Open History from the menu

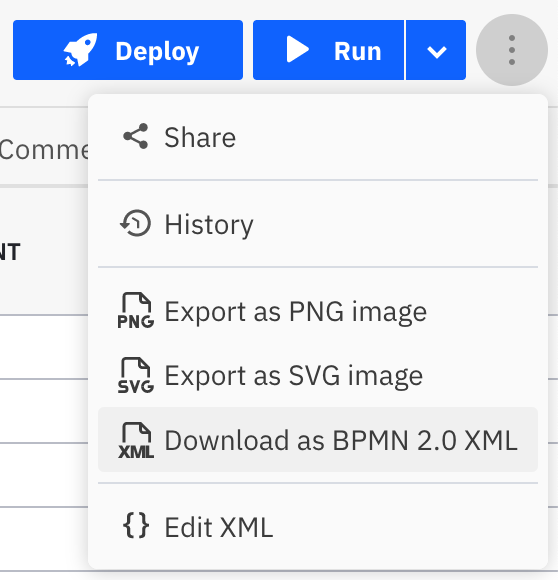point(318,224)
